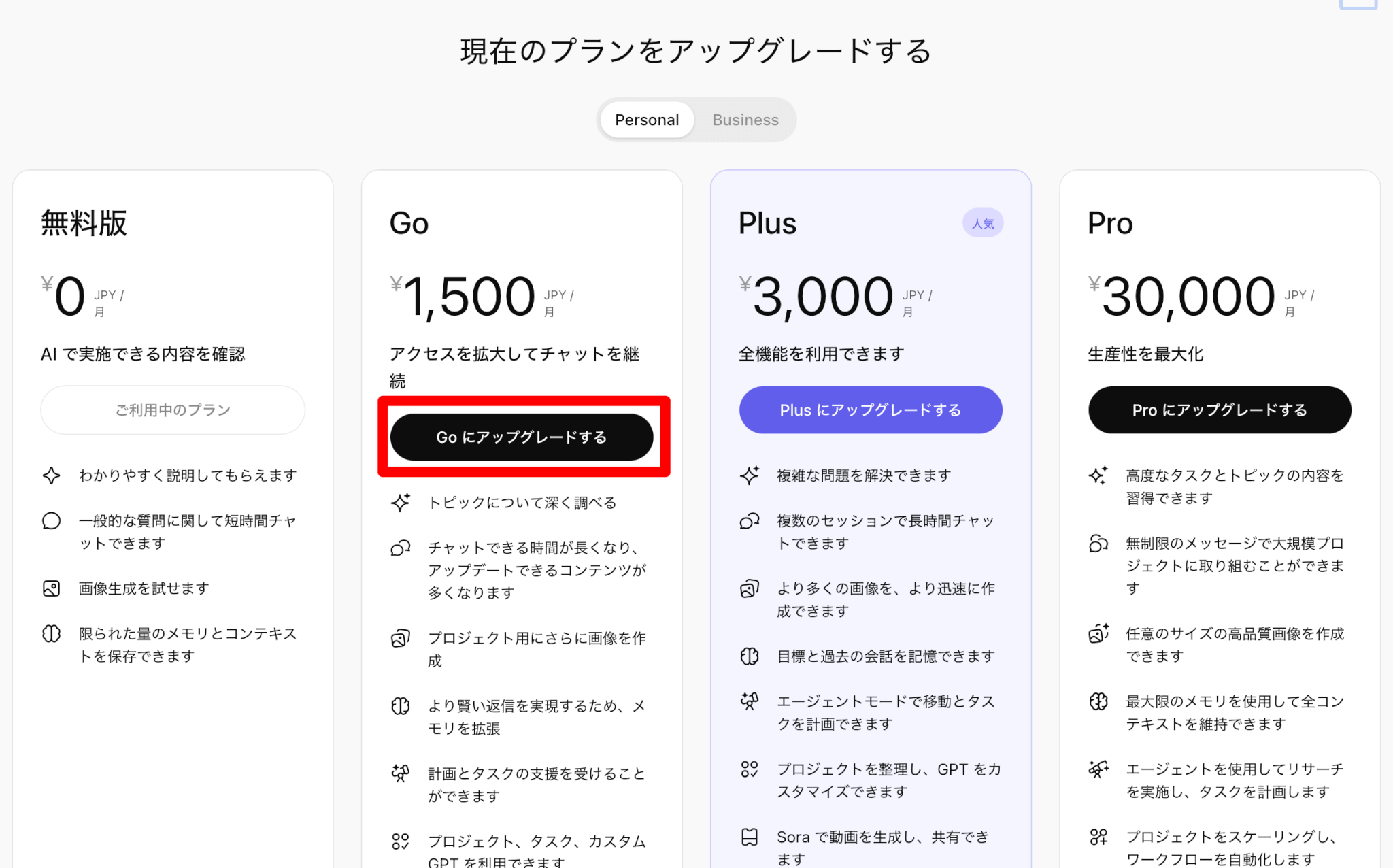Click the brain memory icon in 無料版
The width and height of the screenshot is (1393, 868).
pos(52,634)
